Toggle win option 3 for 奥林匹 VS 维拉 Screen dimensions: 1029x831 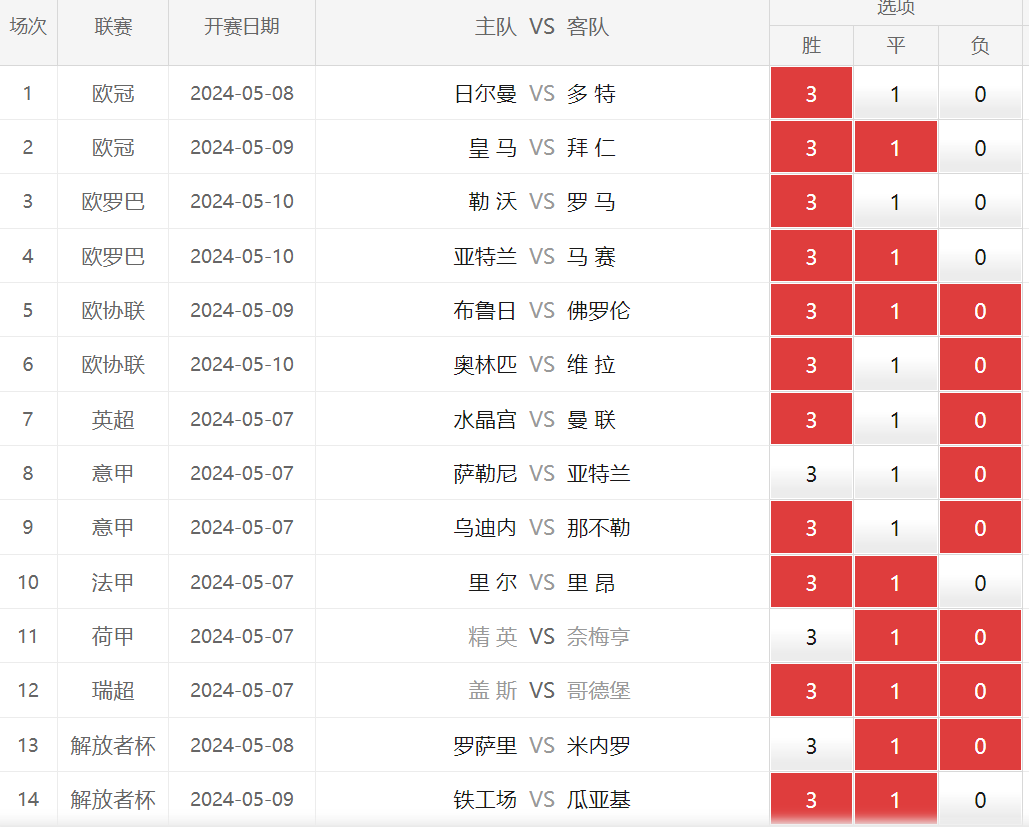[x=811, y=364]
